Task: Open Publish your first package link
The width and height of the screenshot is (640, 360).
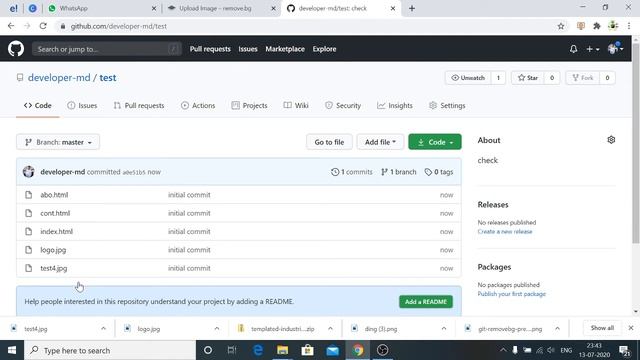Action: [511, 294]
